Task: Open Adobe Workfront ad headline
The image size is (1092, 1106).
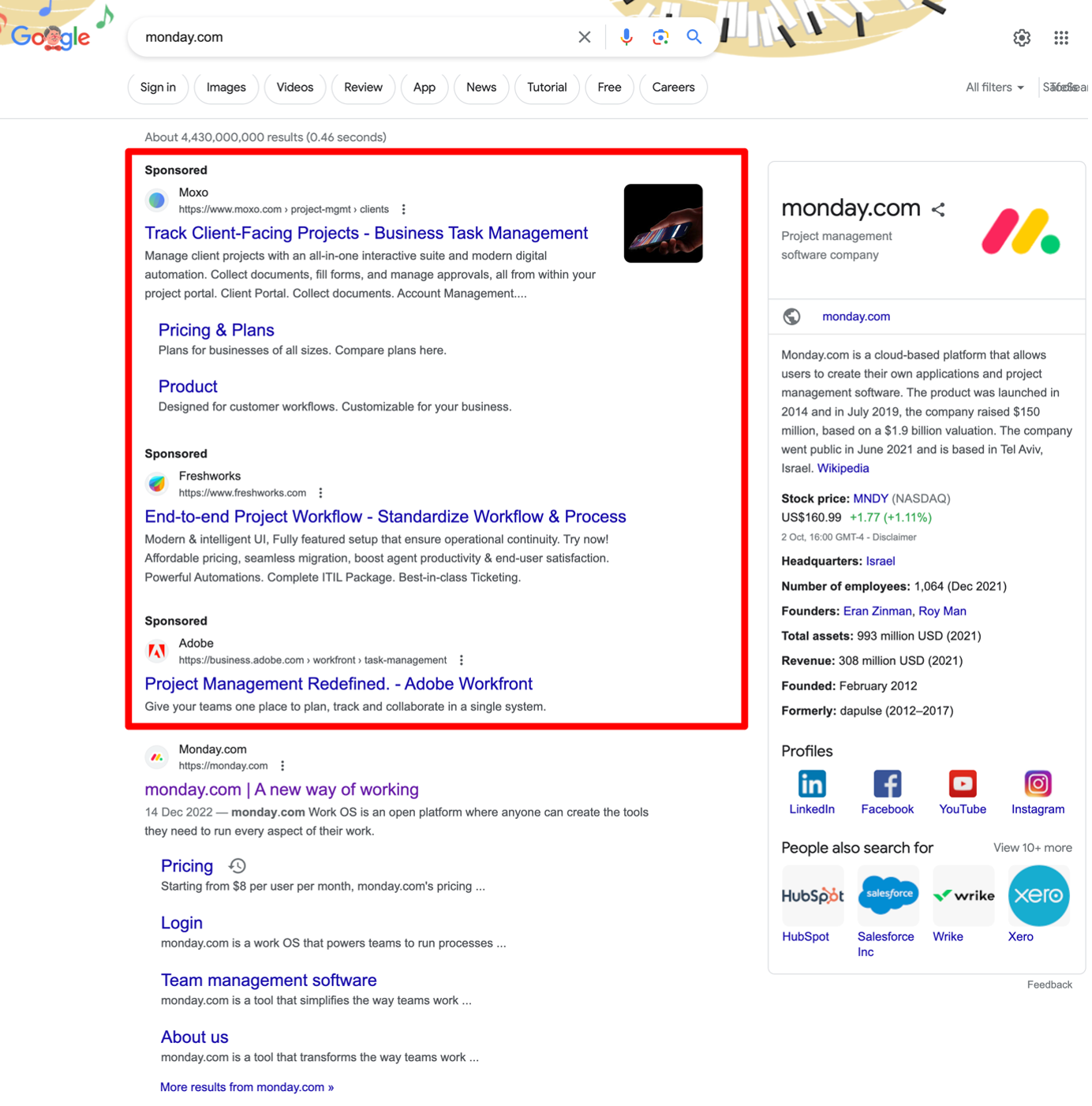Action: 339,685
